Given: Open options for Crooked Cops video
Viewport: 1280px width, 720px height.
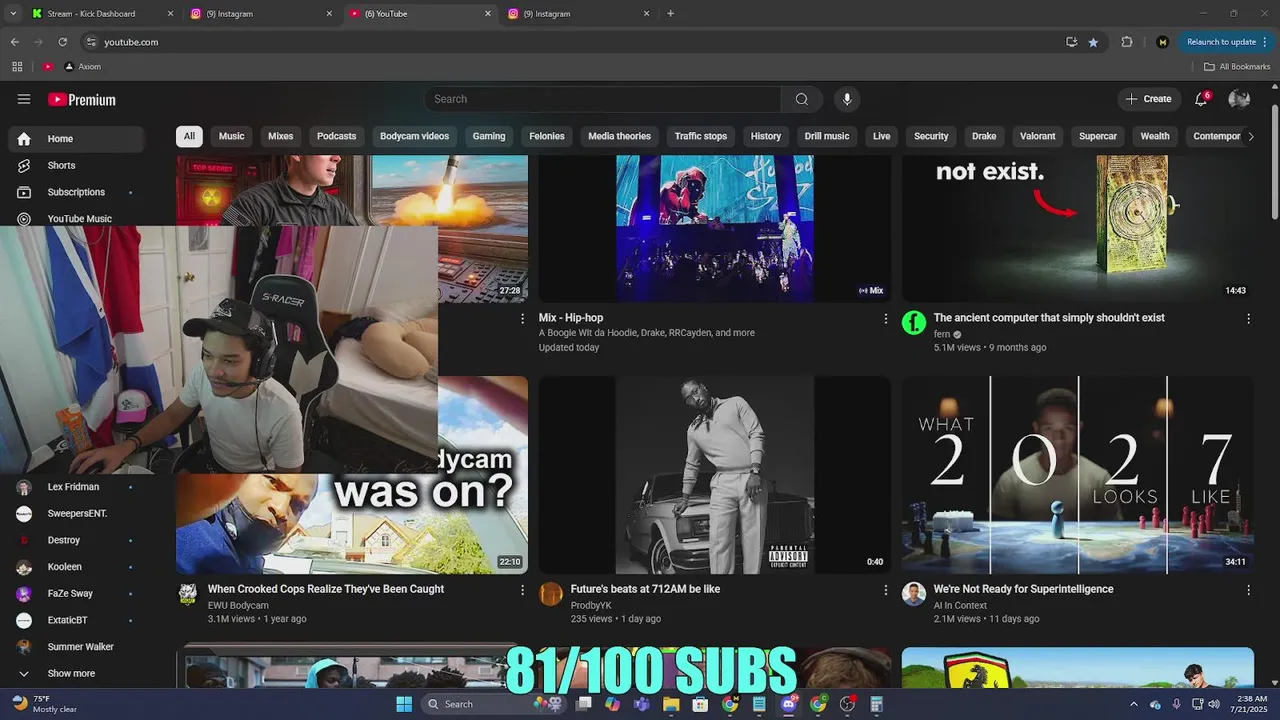Looking at the screenshot, I should tap(522, 590).
